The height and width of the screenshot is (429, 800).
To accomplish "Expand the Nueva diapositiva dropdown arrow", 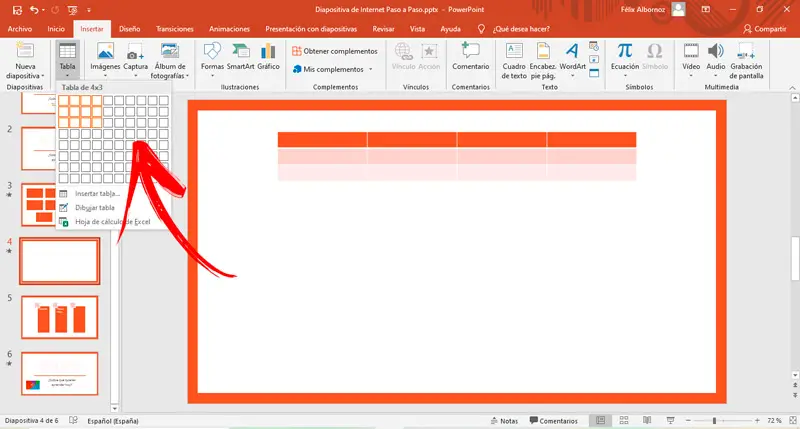I will coord(43,76).
